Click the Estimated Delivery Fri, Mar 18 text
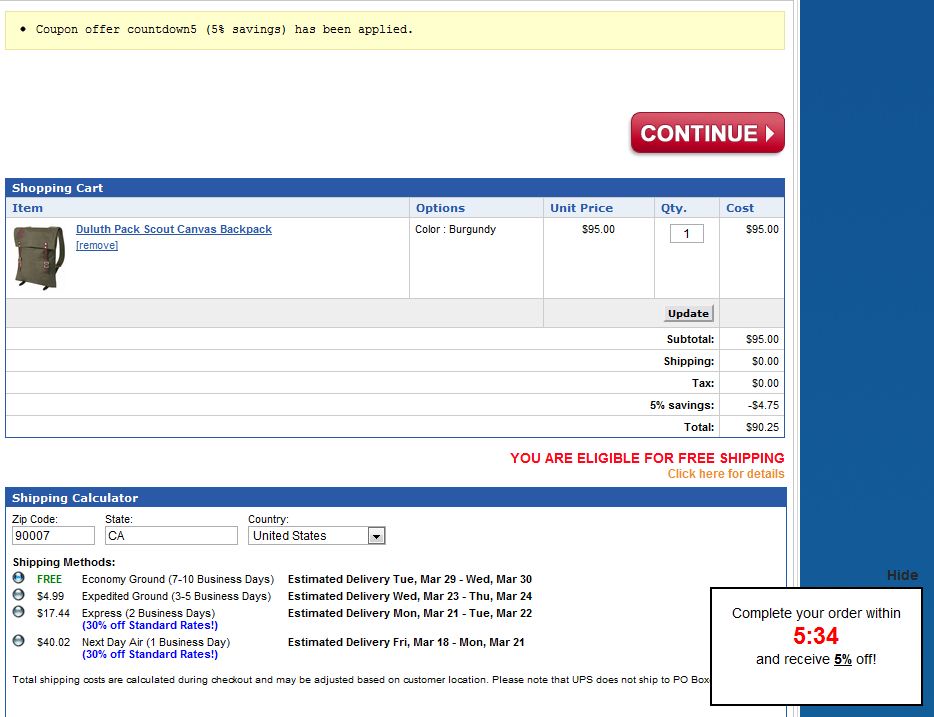The width and height of the screenshot is (934, 717). (x=406, y=643)
